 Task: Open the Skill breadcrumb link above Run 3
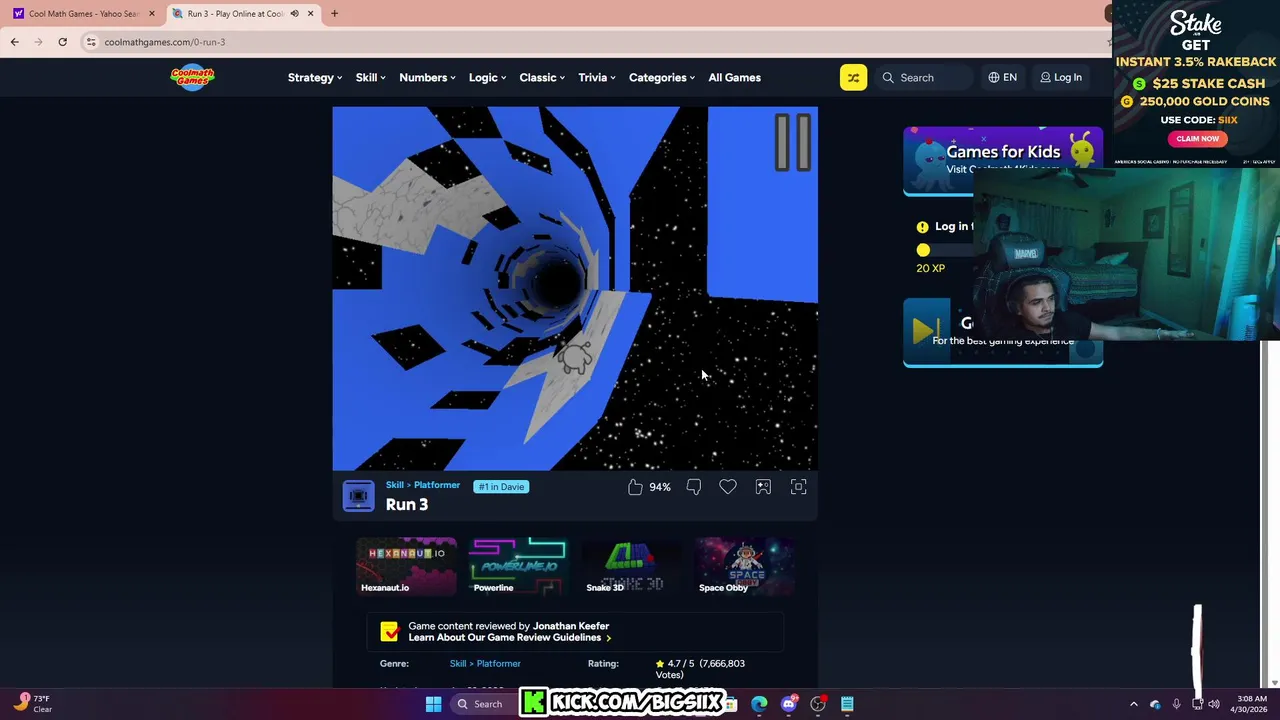[395, 485]
